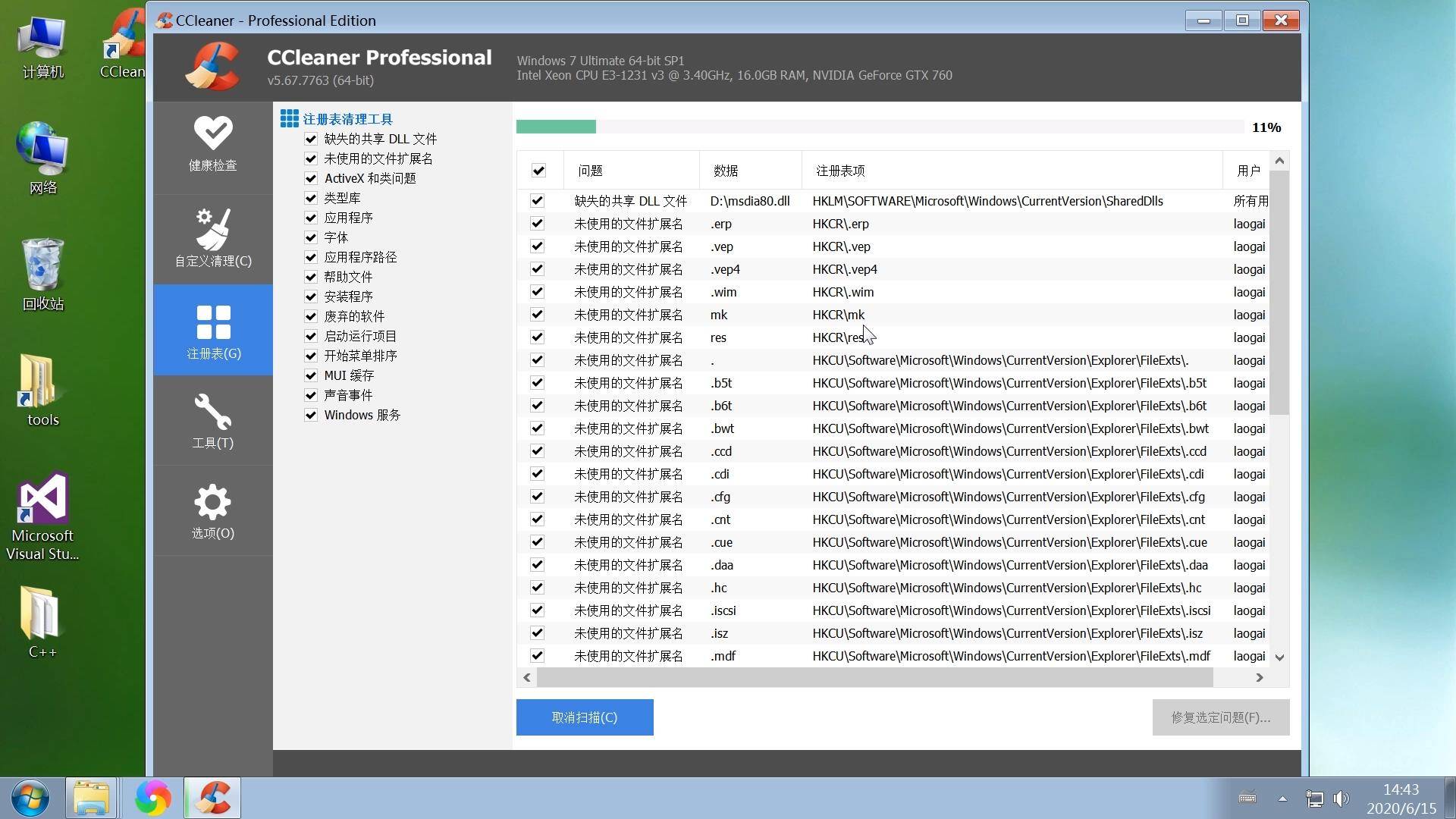The width and height of the screenshot is (1456, 819).
Task: Click the volume speaker tray icon
Action: coord(1341,799)
